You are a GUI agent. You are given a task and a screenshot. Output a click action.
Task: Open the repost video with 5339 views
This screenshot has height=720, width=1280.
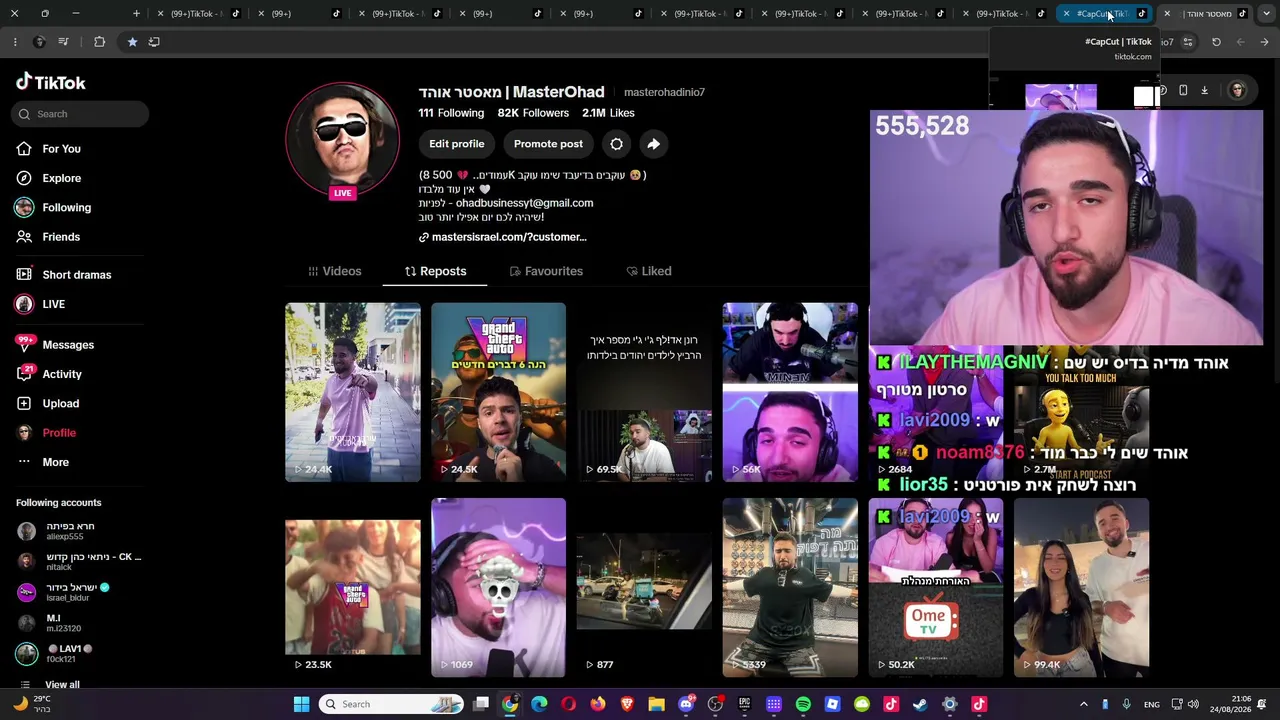pyautogui.click(x=790, y=588)
